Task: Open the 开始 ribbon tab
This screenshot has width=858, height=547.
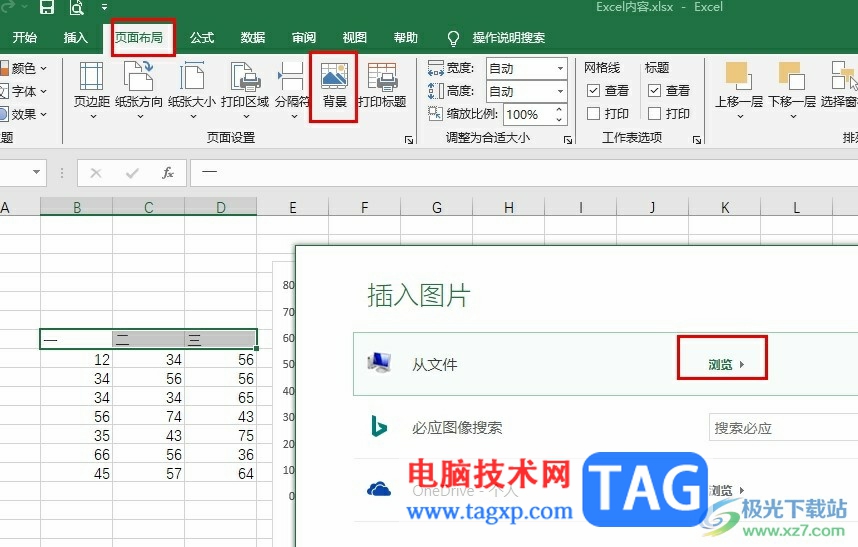Action: (25, 38)
